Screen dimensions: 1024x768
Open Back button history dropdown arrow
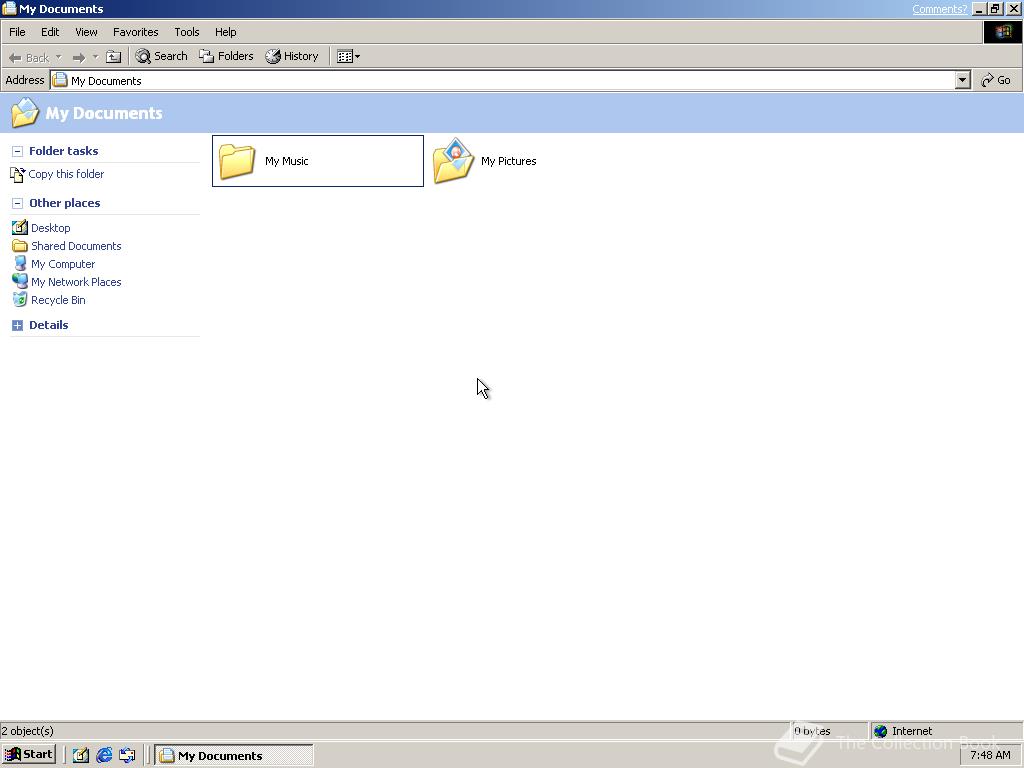point(59,57)
